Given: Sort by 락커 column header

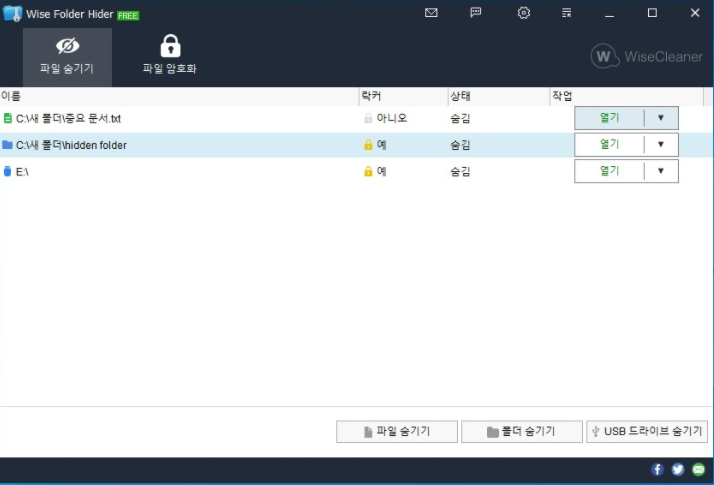Looking at the screenshot, I should 403,96.
